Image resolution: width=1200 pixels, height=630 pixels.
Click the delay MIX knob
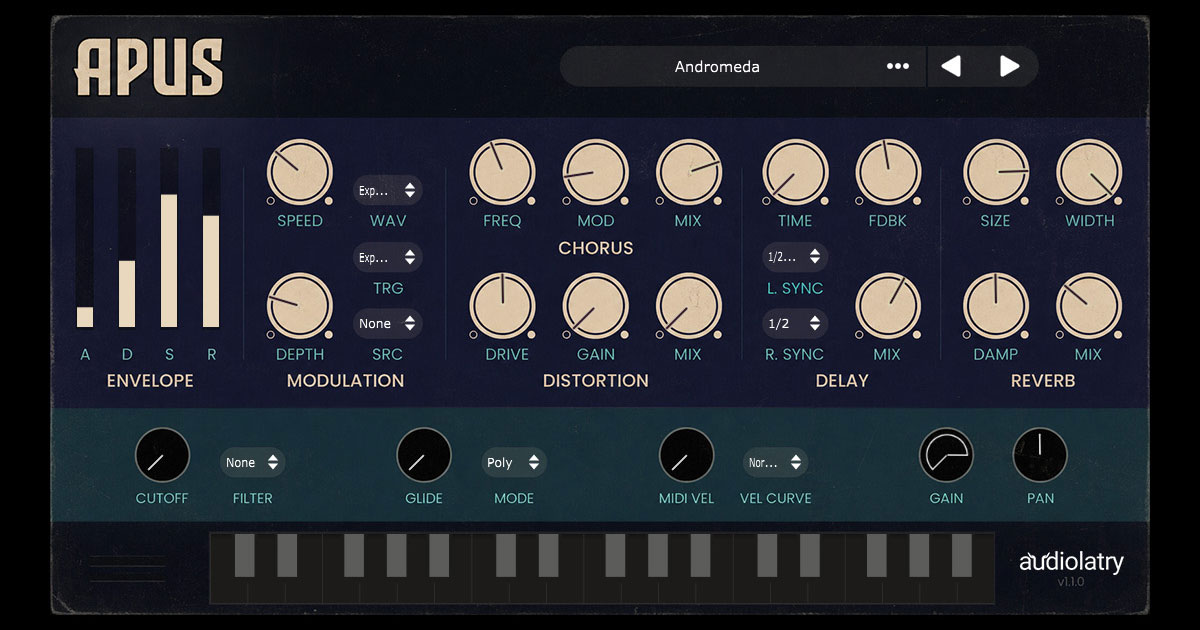(888, 306)
